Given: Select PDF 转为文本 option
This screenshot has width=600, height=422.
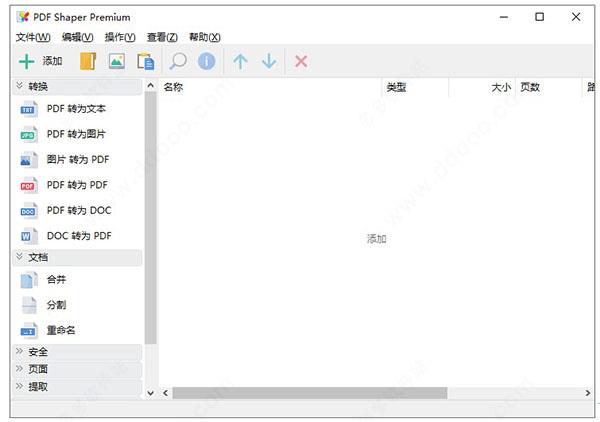Looking at the screenshot, I should point(76,109).
